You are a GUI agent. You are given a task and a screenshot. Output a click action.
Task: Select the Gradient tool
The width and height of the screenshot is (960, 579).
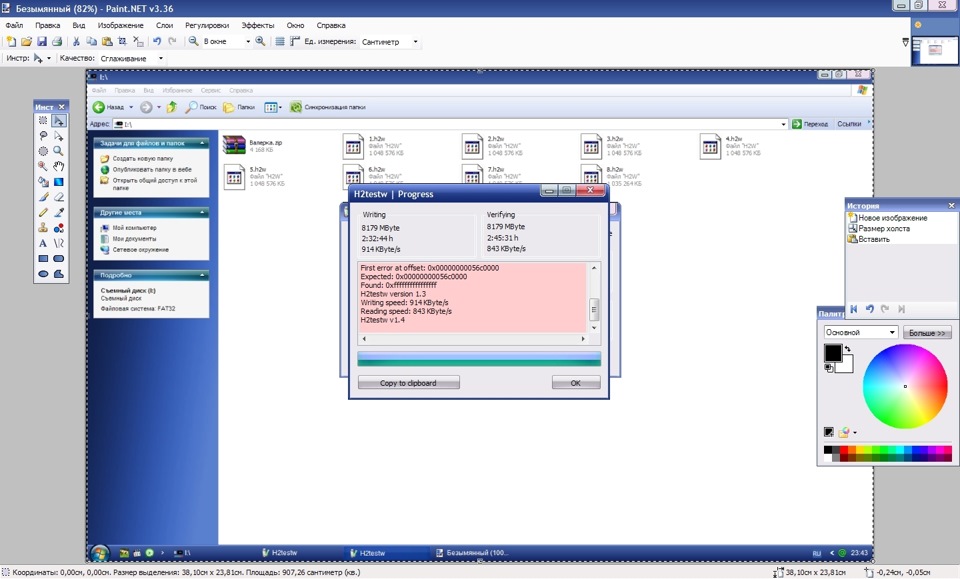[59, 182]
